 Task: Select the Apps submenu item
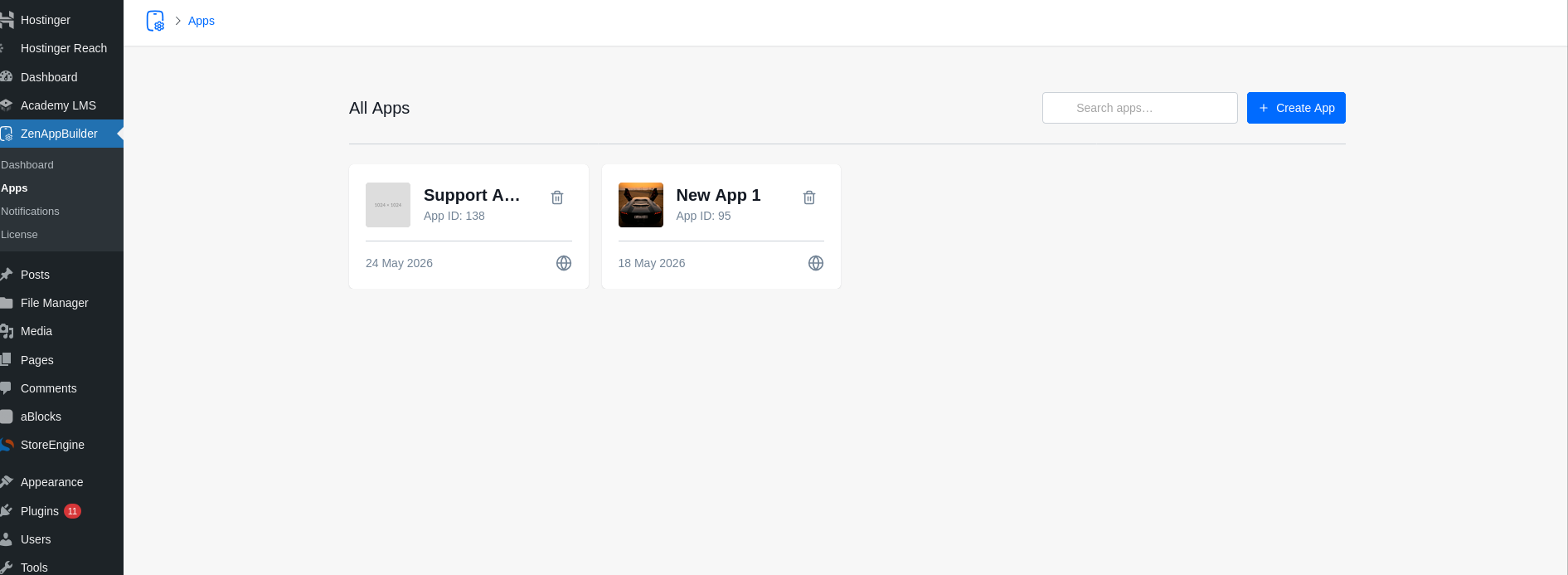(14, 188)
